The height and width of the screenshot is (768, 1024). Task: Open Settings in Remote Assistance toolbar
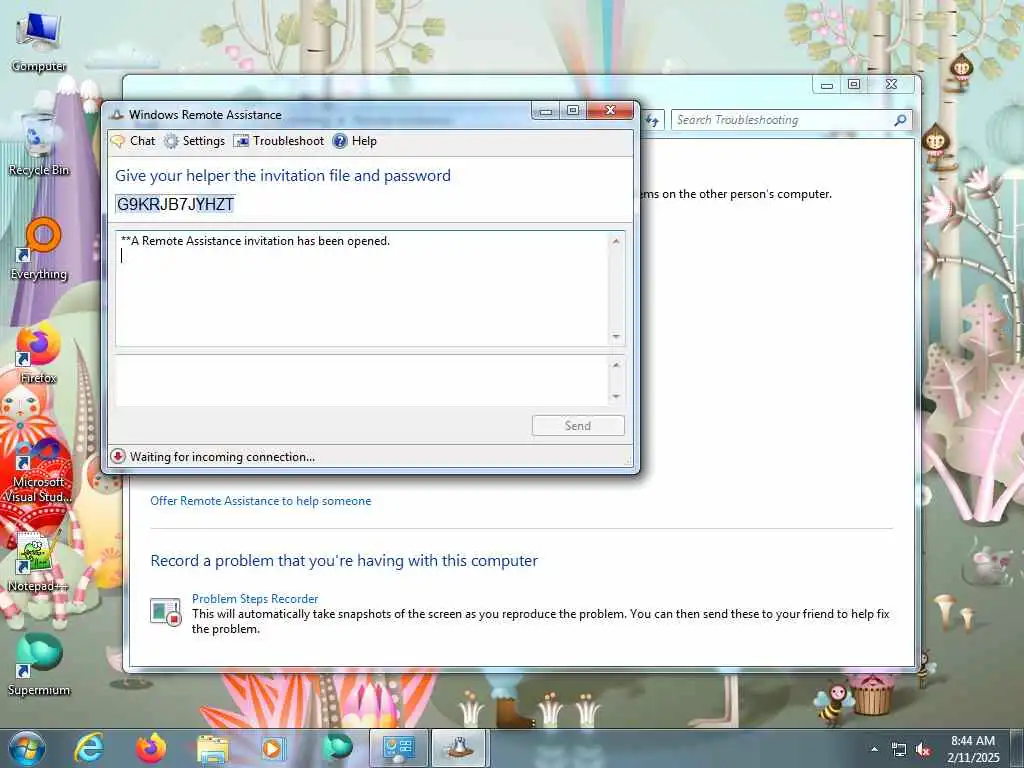coord(195,141)
